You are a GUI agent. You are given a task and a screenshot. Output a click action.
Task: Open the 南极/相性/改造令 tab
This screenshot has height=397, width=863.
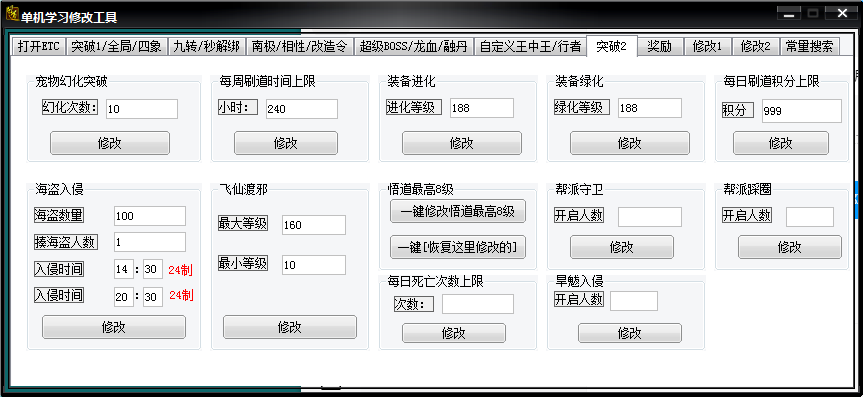(299, 46)
